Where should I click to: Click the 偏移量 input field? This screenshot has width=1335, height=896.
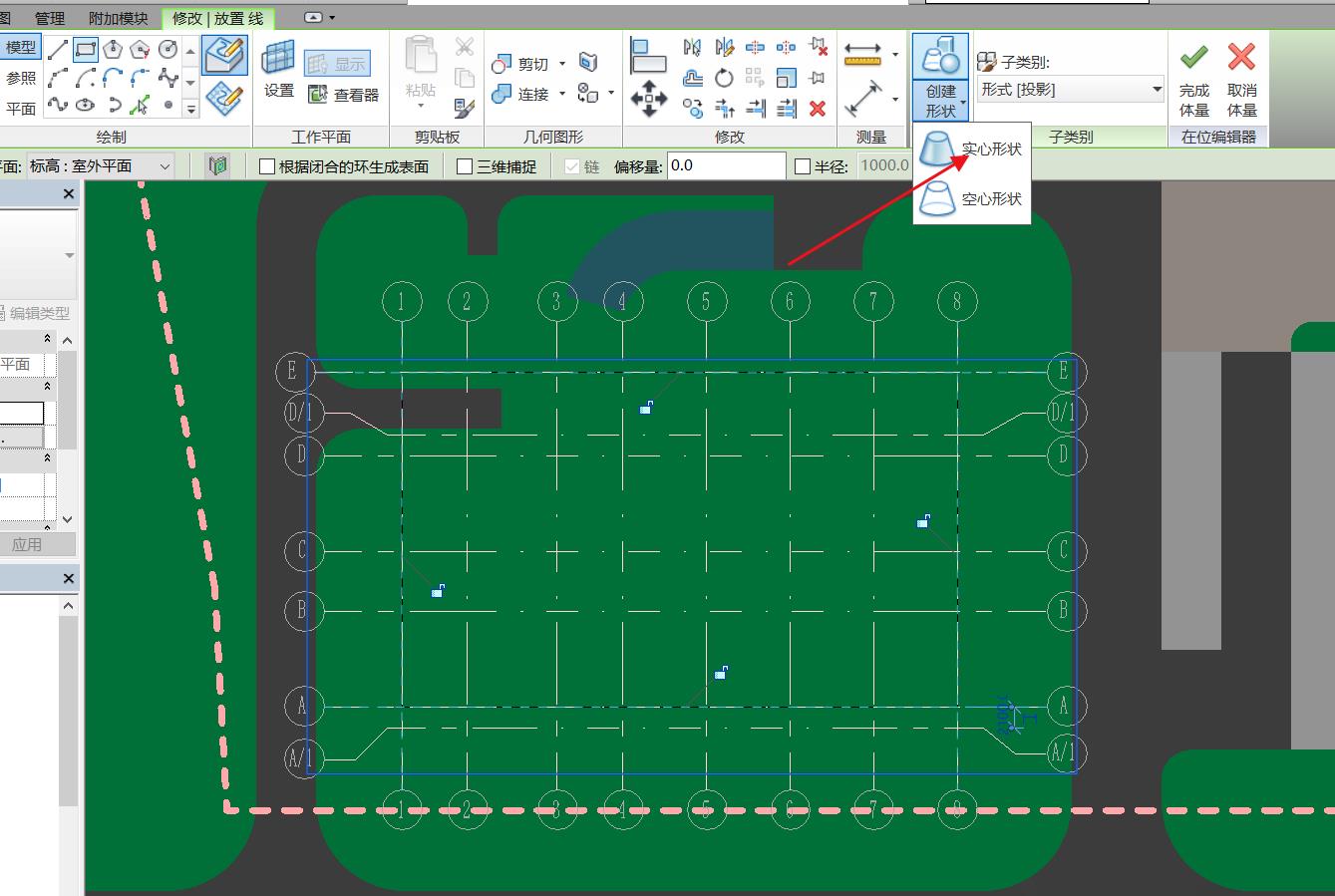[x=726, y=165]
